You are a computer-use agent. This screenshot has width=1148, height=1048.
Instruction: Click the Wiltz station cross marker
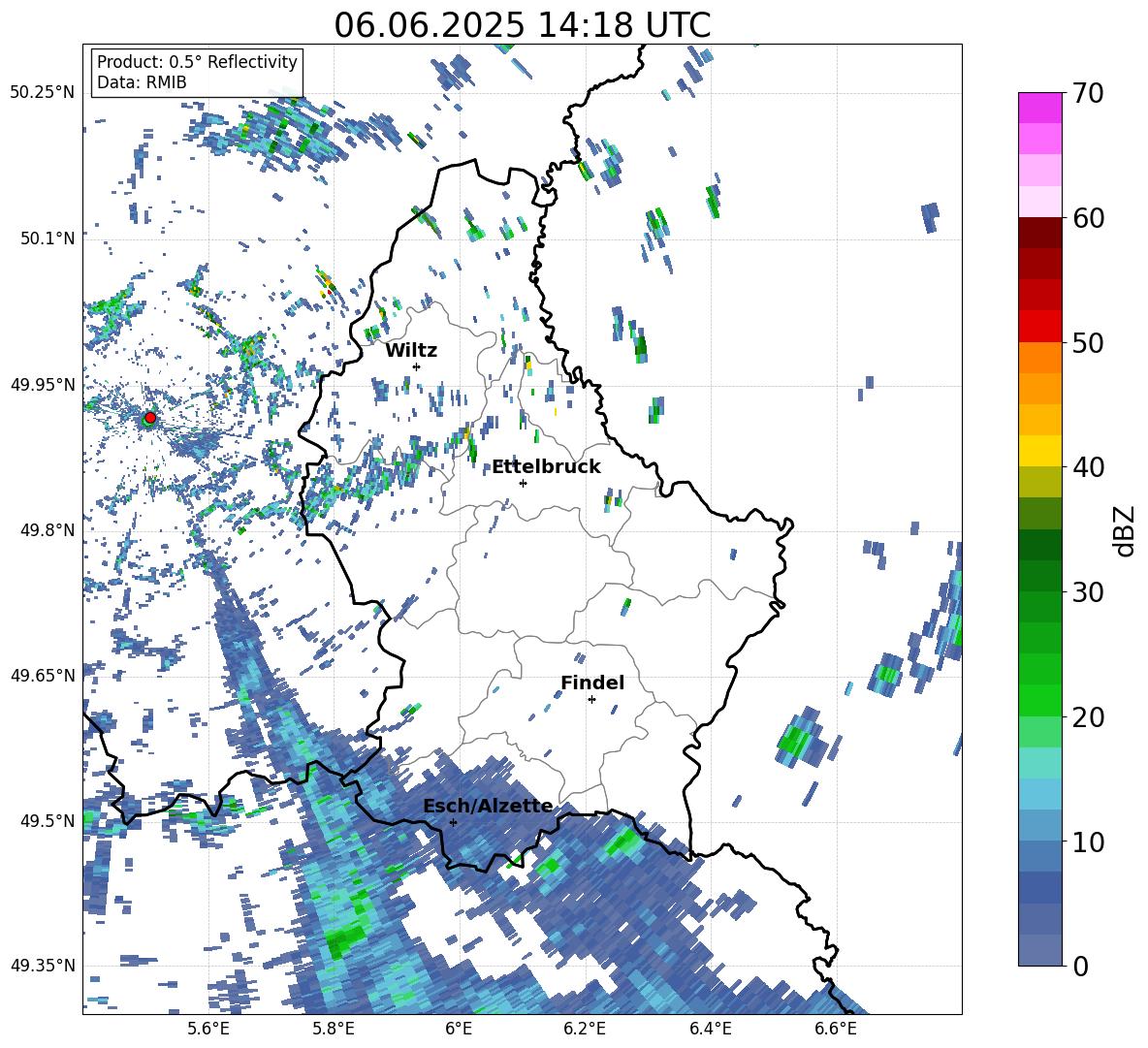417,366
